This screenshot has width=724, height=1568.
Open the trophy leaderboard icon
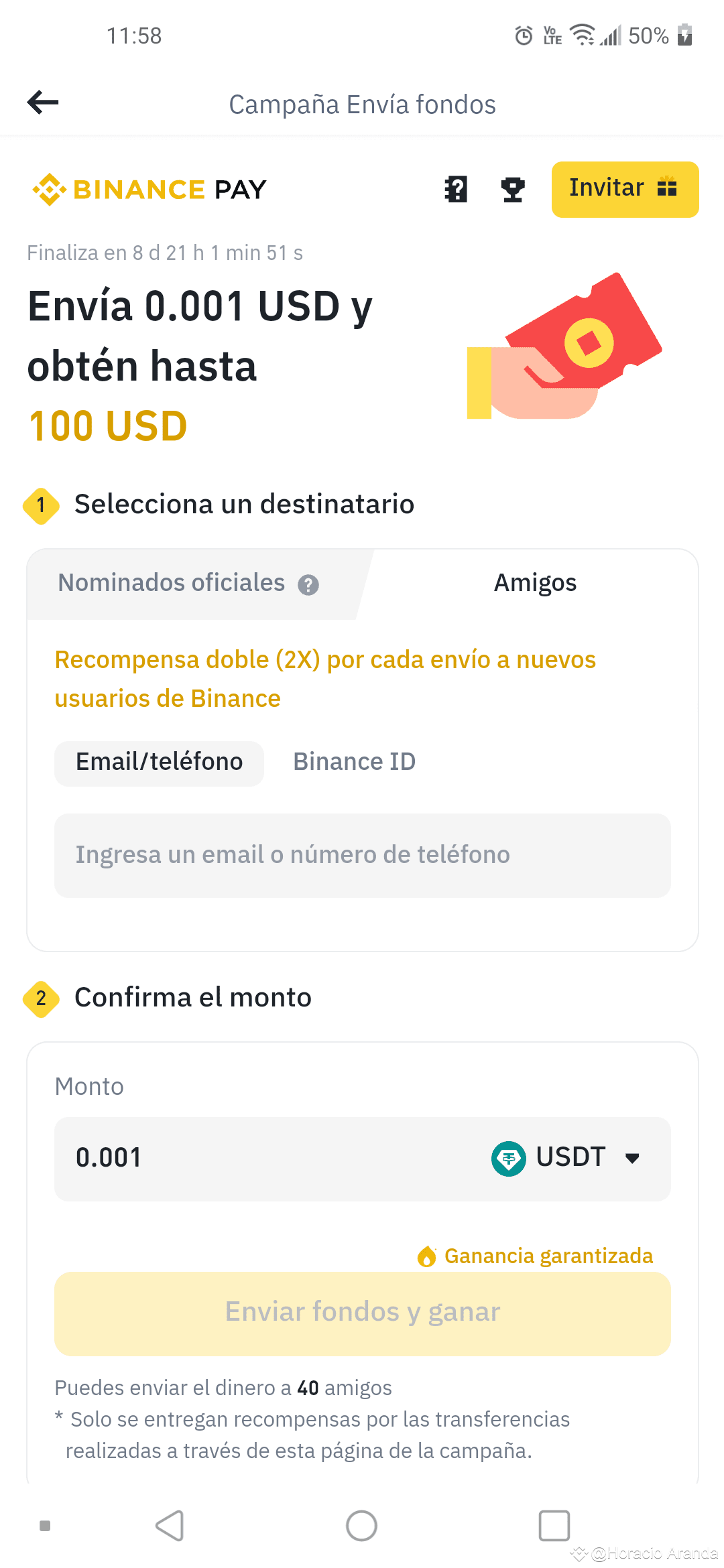coord(513,190)
